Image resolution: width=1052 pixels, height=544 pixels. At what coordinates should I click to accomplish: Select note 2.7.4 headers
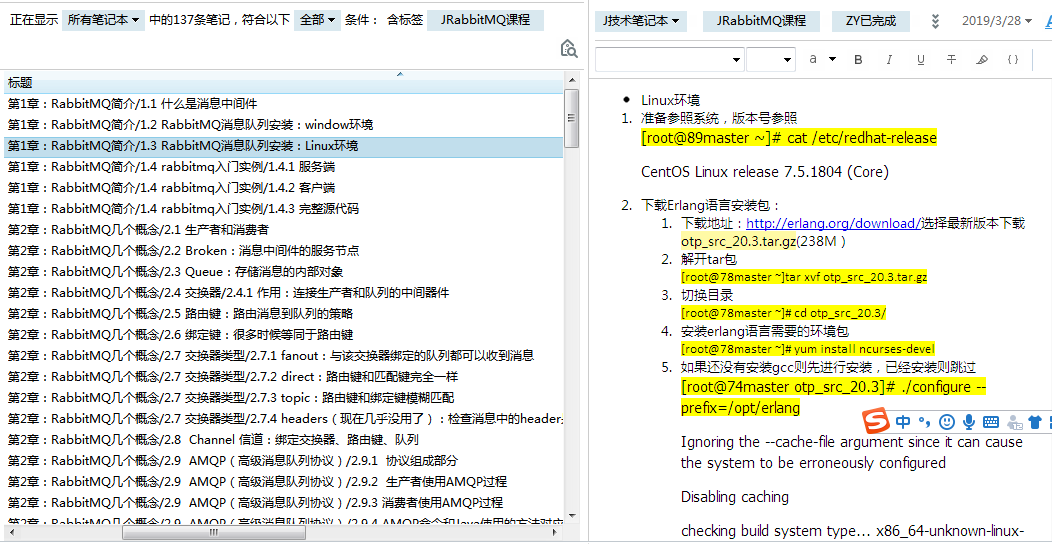point(283,419)
